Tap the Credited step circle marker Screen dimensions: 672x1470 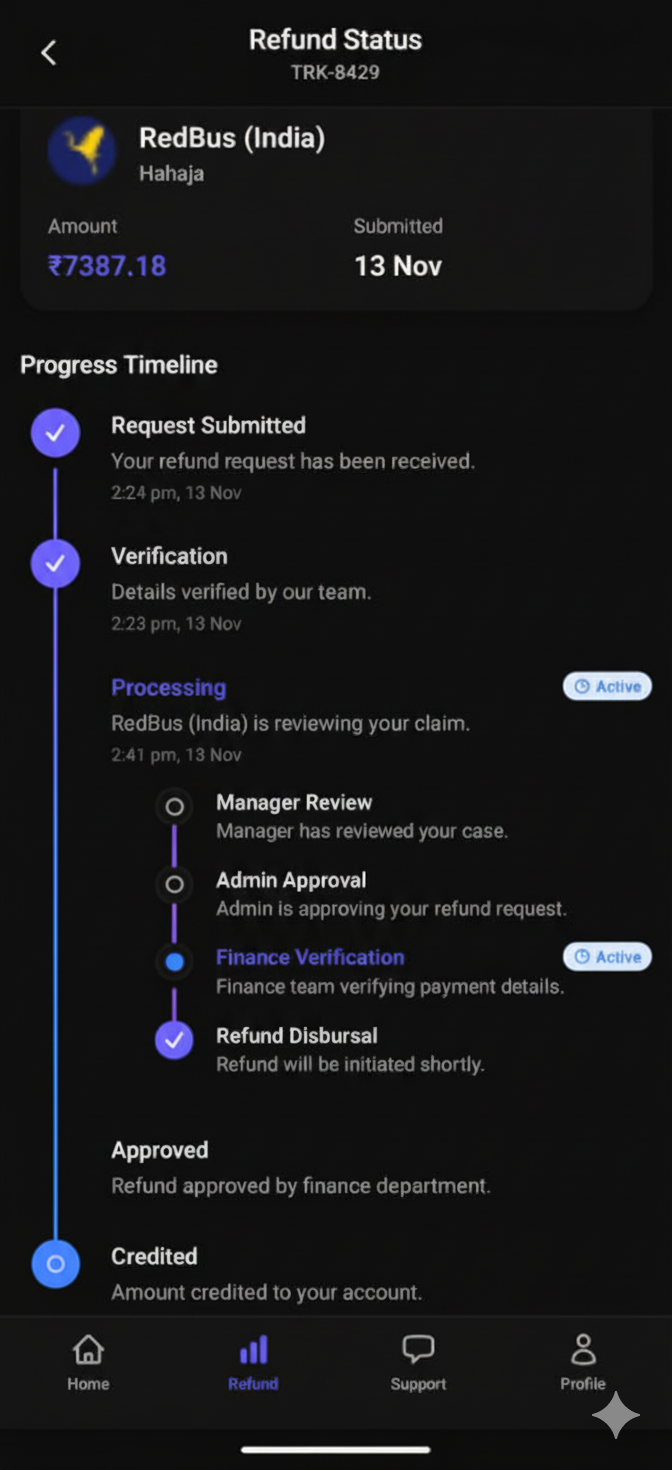tap(56, 1264)
